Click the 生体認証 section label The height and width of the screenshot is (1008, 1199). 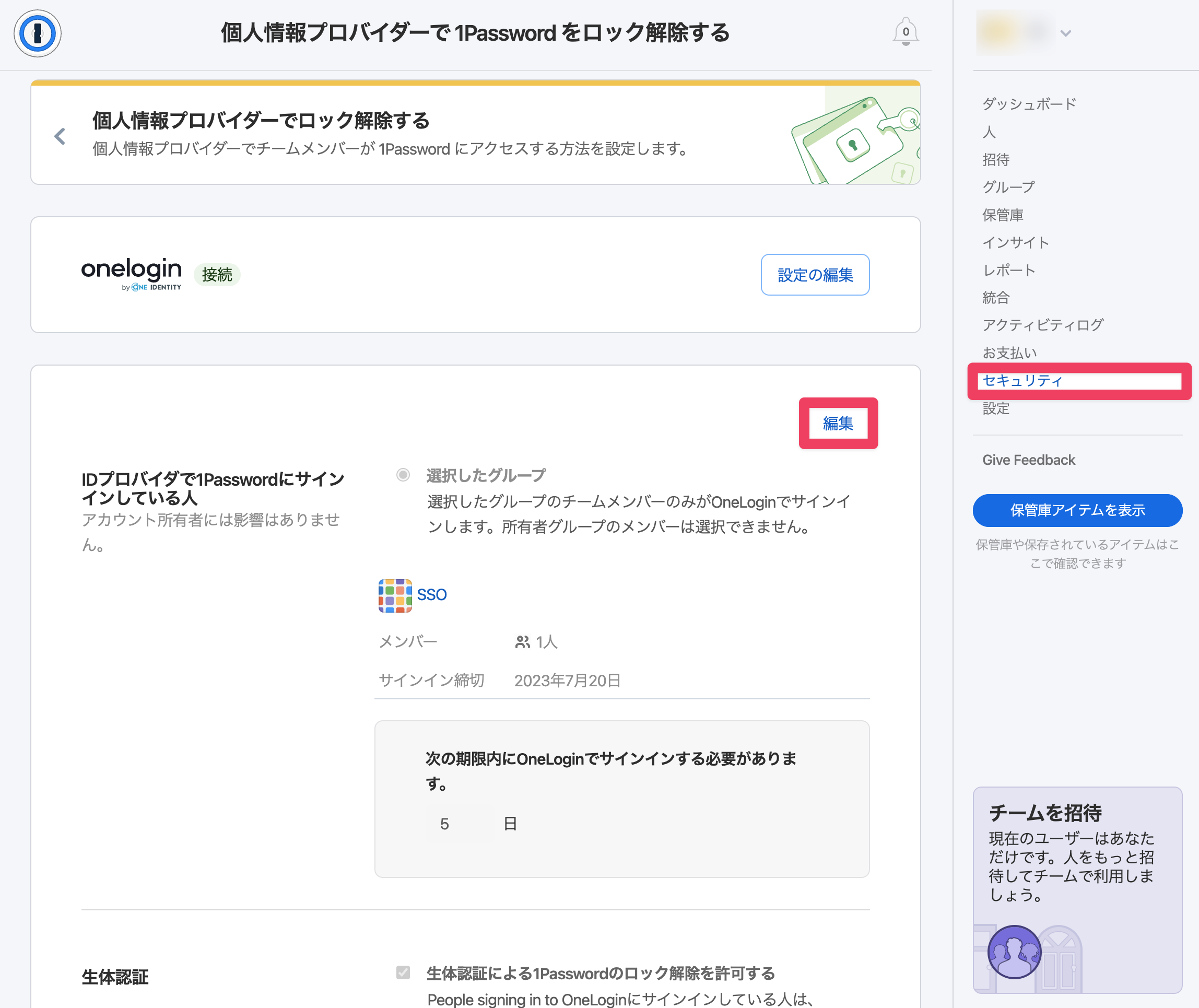[x=115, y=977]
